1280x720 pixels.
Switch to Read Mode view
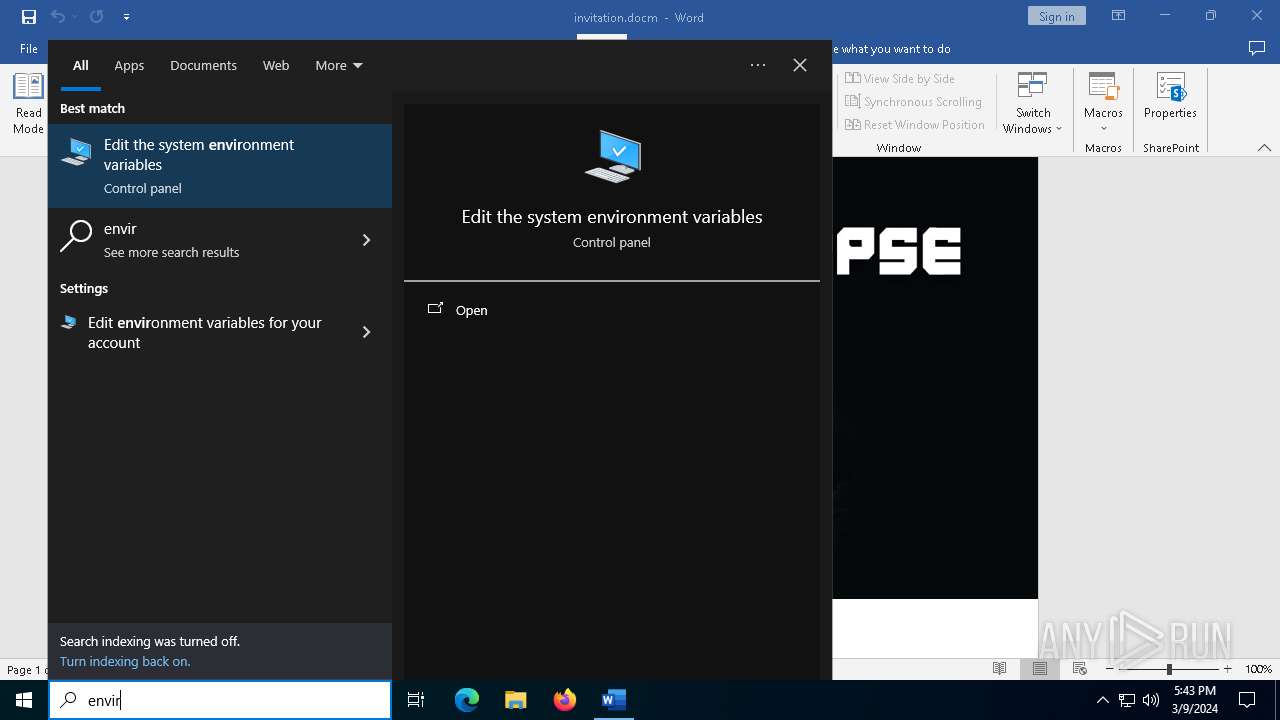28,104
